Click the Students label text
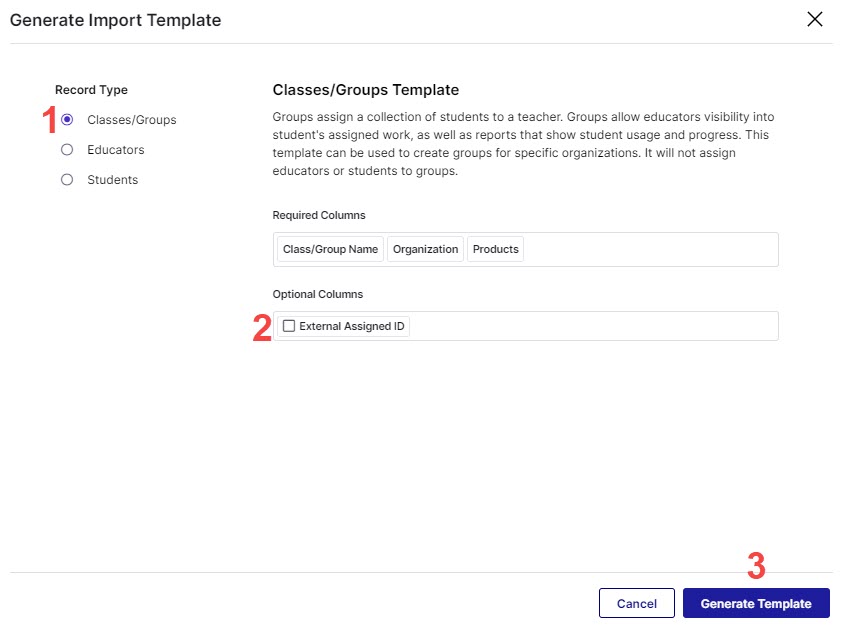 tap(112, 180)
